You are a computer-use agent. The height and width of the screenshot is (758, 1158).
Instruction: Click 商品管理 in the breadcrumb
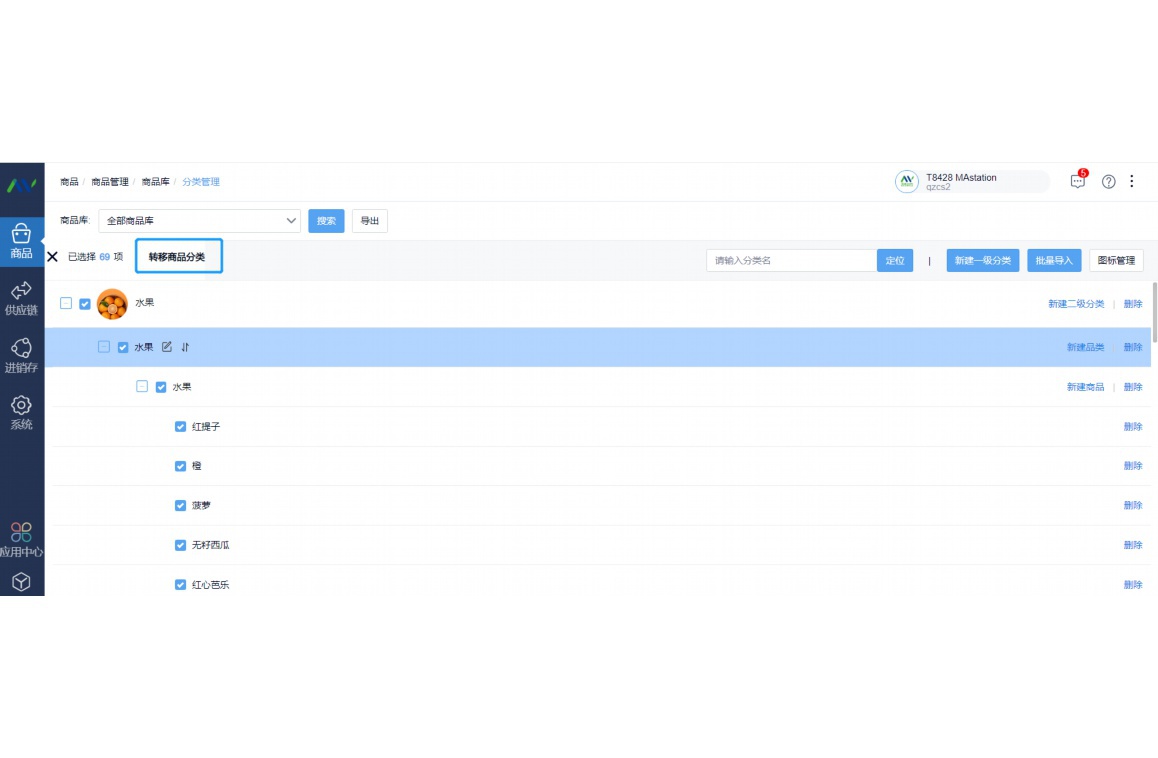[x=110, y=182]
